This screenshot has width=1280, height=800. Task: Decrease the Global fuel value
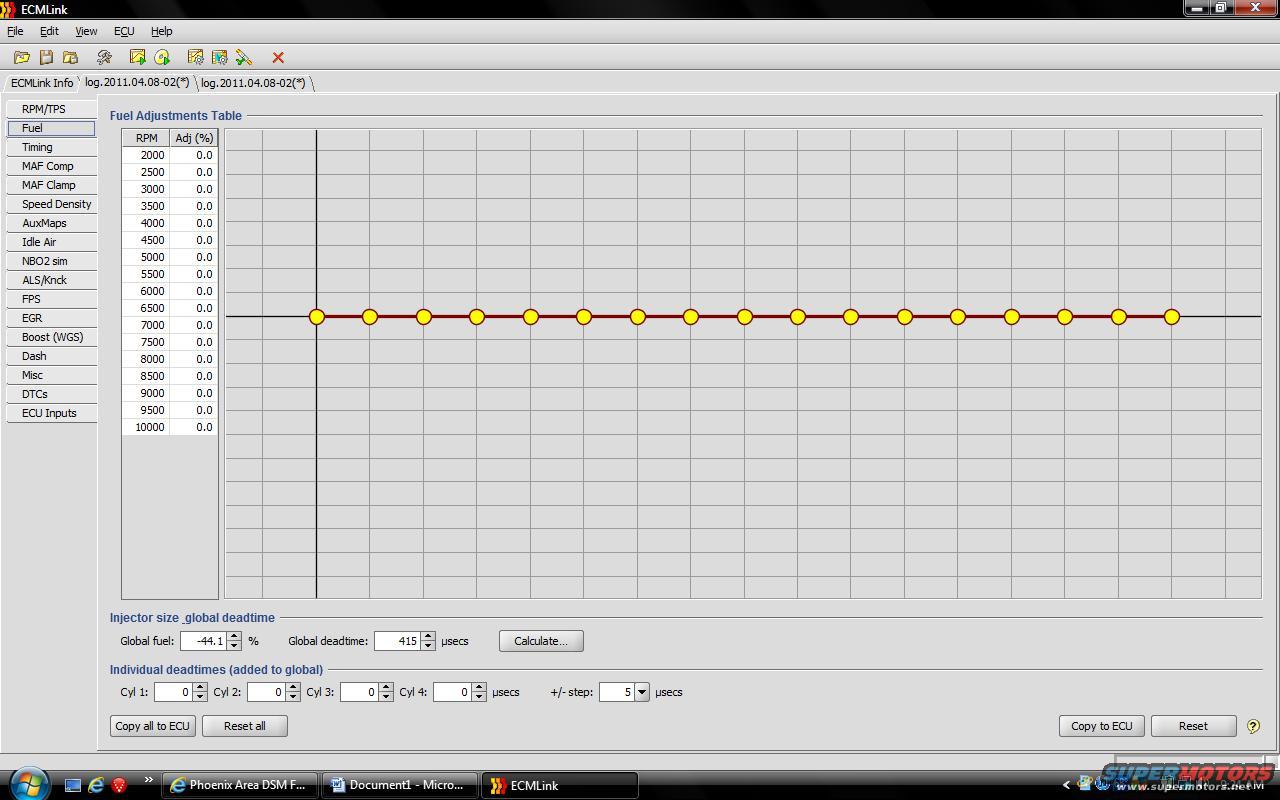[x=234, y=646]
